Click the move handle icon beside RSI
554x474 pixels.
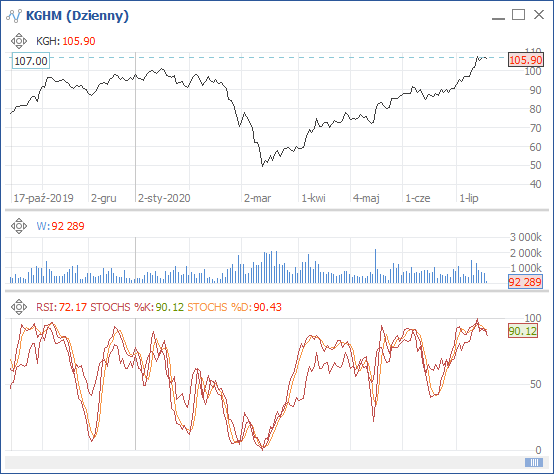coord(19,307)
